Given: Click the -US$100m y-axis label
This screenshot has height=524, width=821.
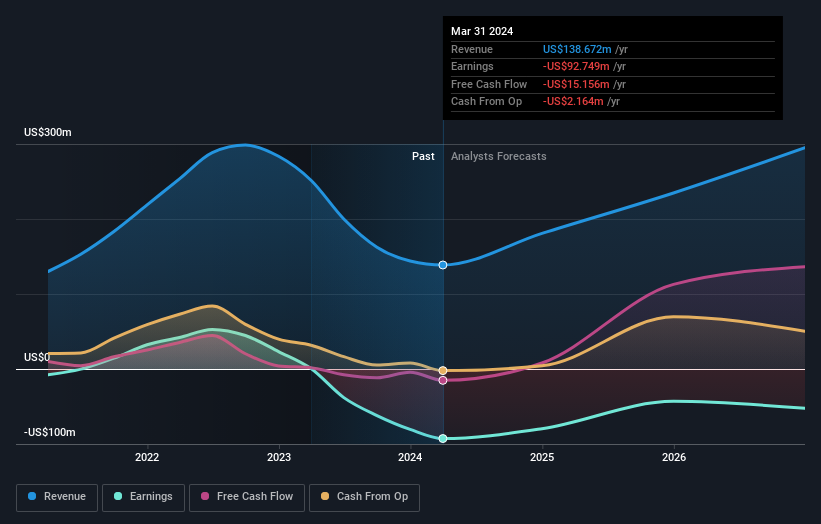Looking at the screenshot, I should (50, 432).
